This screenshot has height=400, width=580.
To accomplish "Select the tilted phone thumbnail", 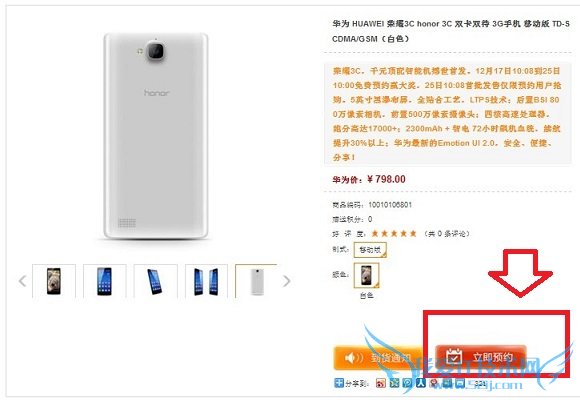I will point(155,281).
